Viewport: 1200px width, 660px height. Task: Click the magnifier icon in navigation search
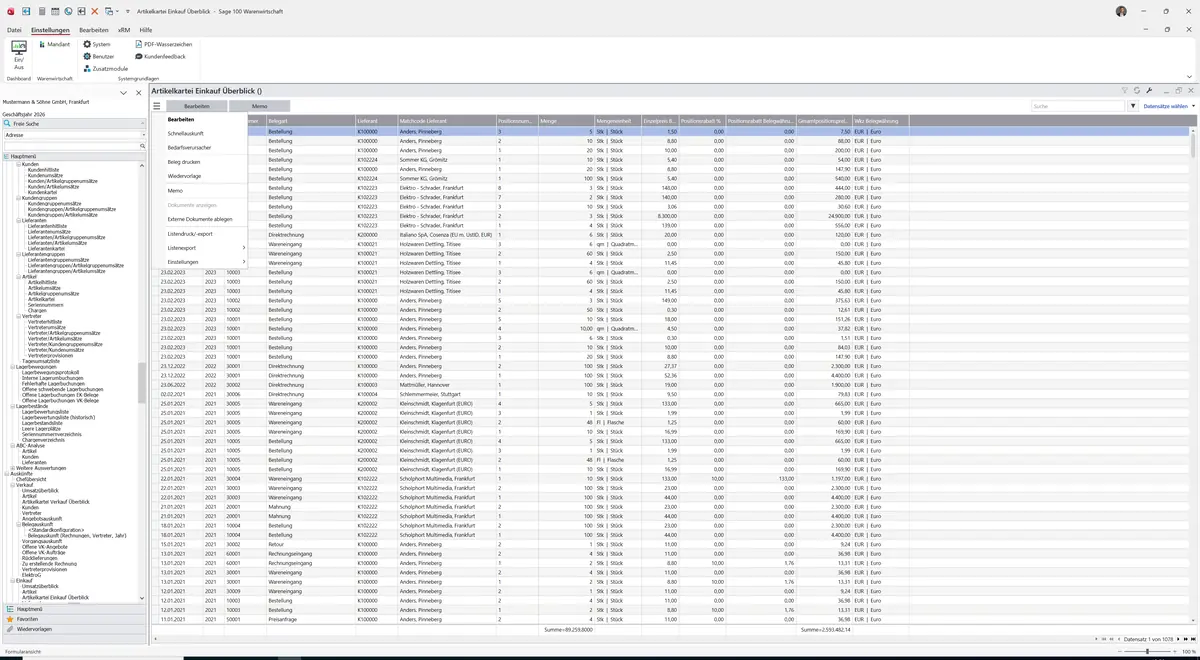click(142, 146)
